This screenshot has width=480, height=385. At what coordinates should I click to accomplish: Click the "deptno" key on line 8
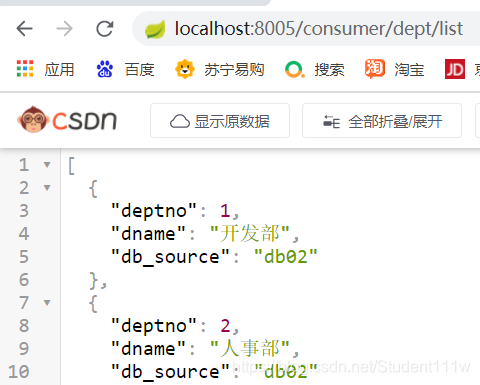154,326
